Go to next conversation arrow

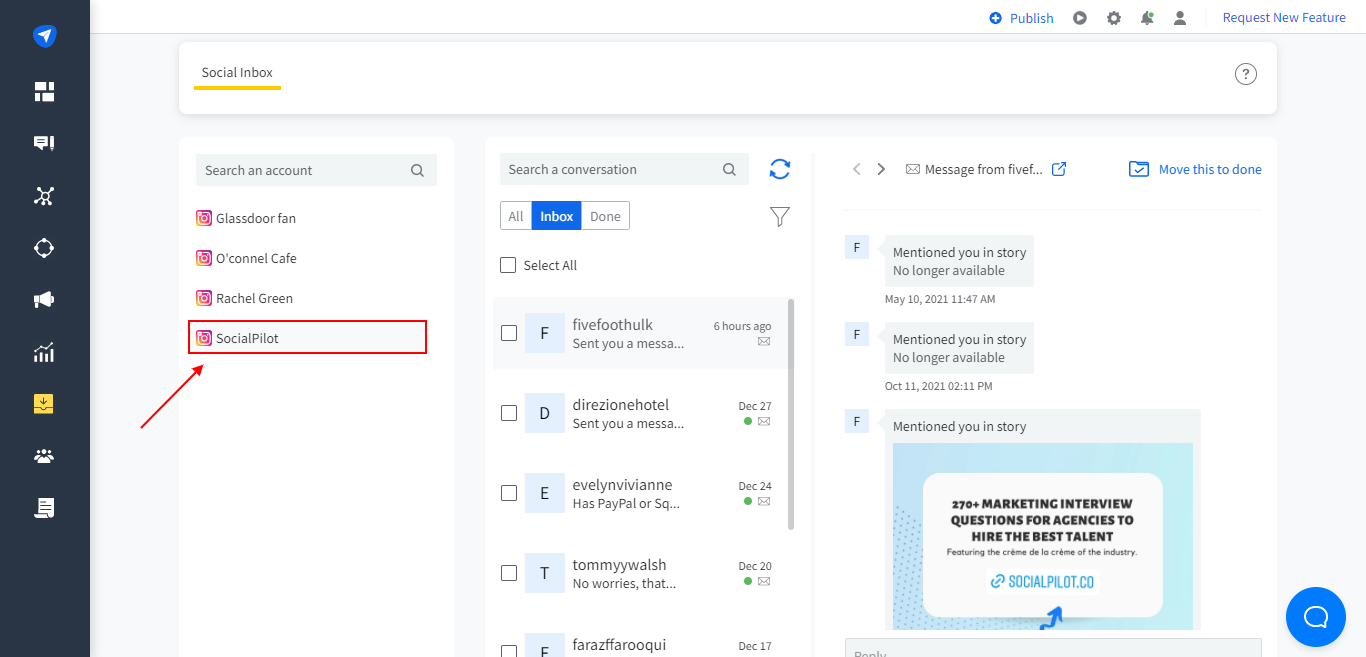point(881,169)
